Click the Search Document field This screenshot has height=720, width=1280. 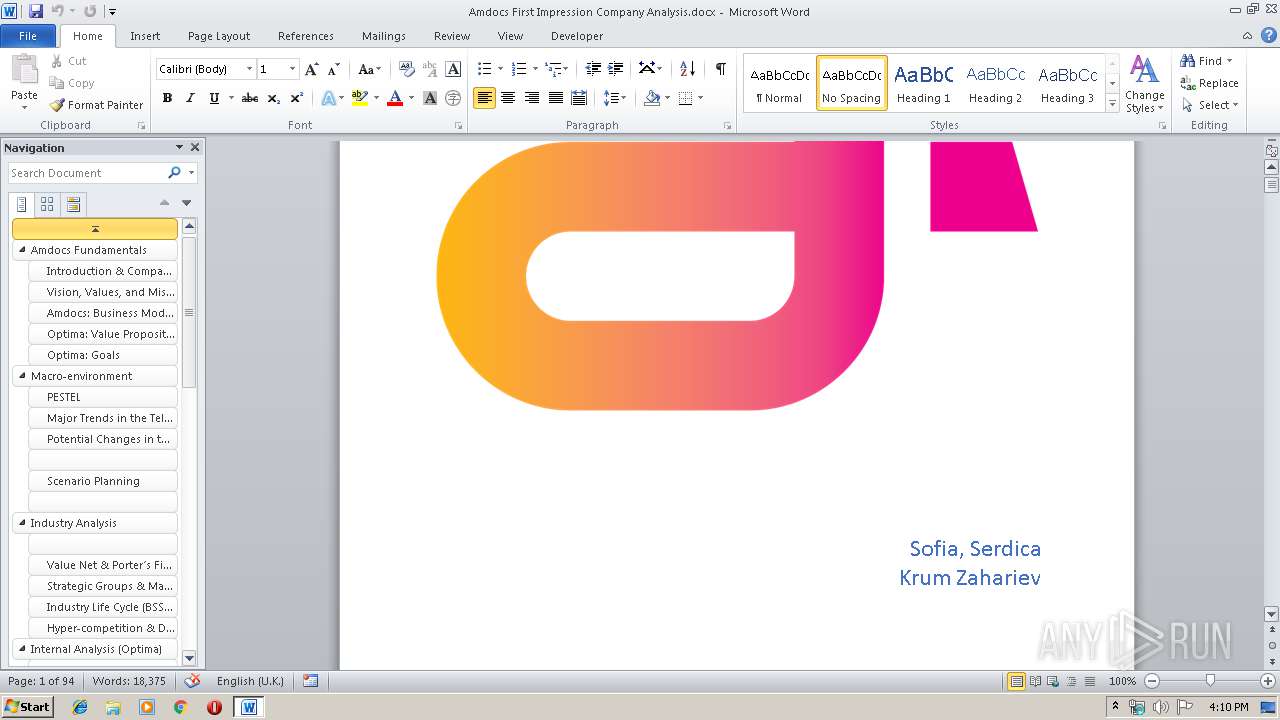click(88, 173)
